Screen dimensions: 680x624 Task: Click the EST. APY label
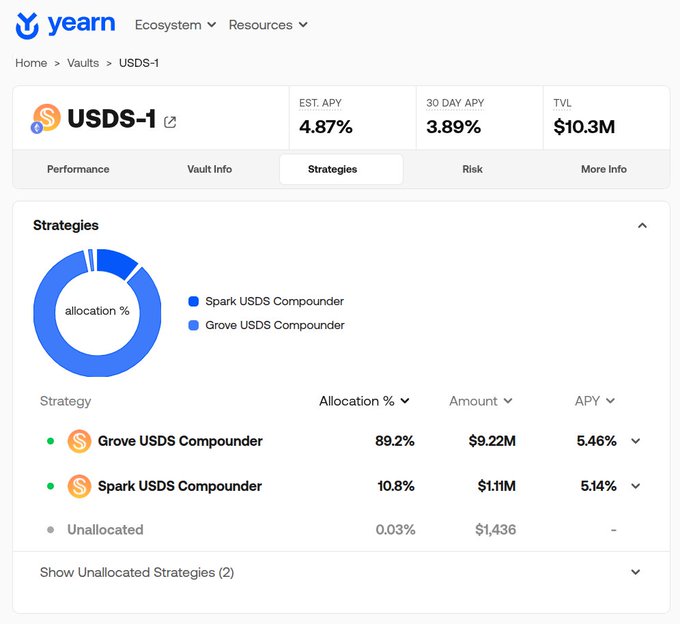[320, 103]
